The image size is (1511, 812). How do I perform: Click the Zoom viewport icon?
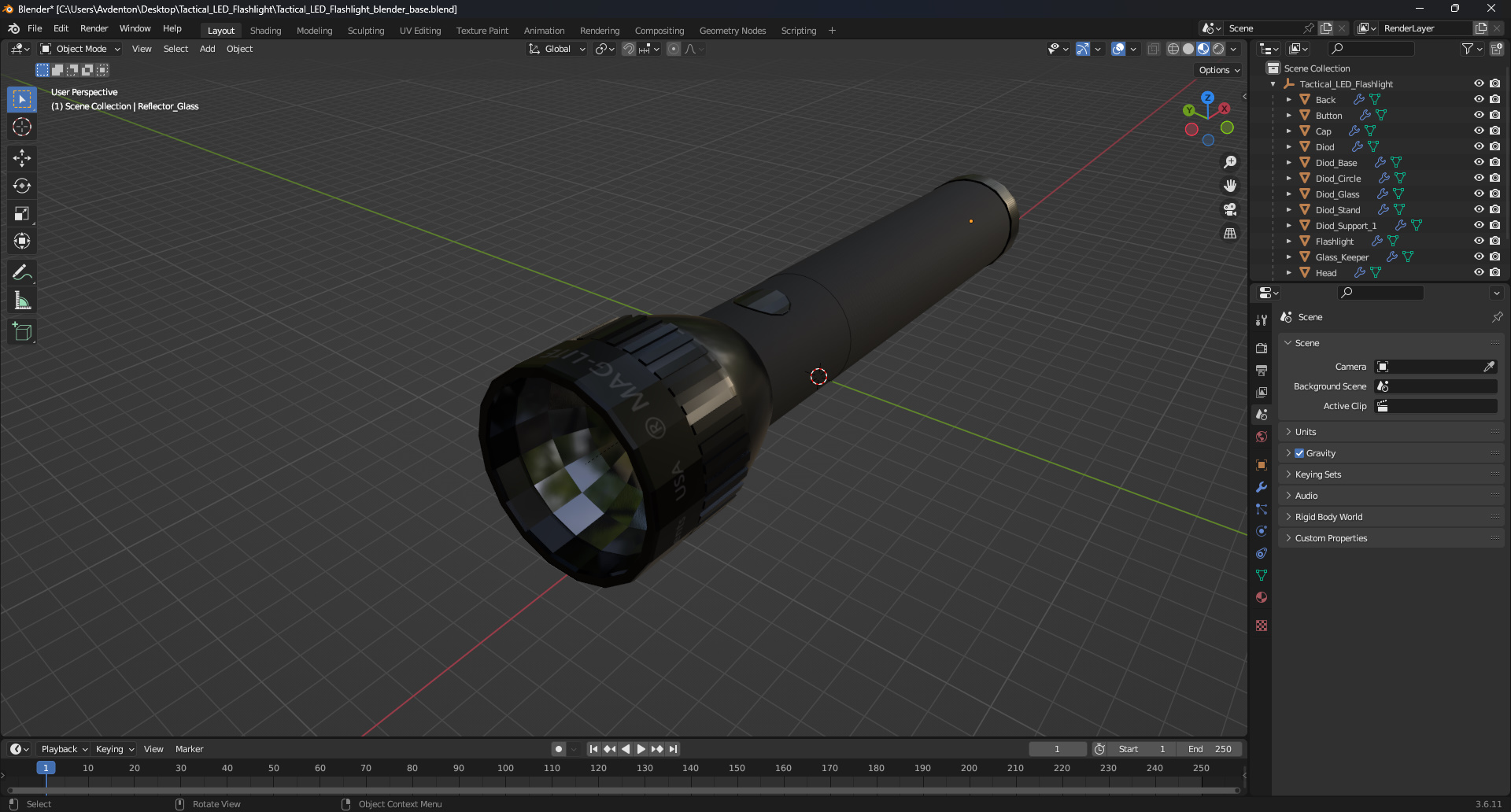(x=1229, y=162)
